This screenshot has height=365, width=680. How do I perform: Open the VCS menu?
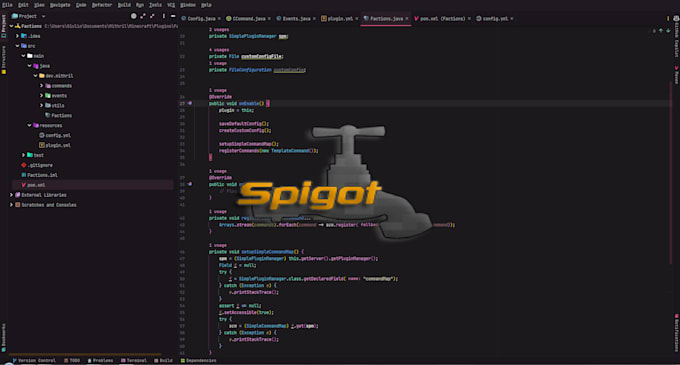171,5
